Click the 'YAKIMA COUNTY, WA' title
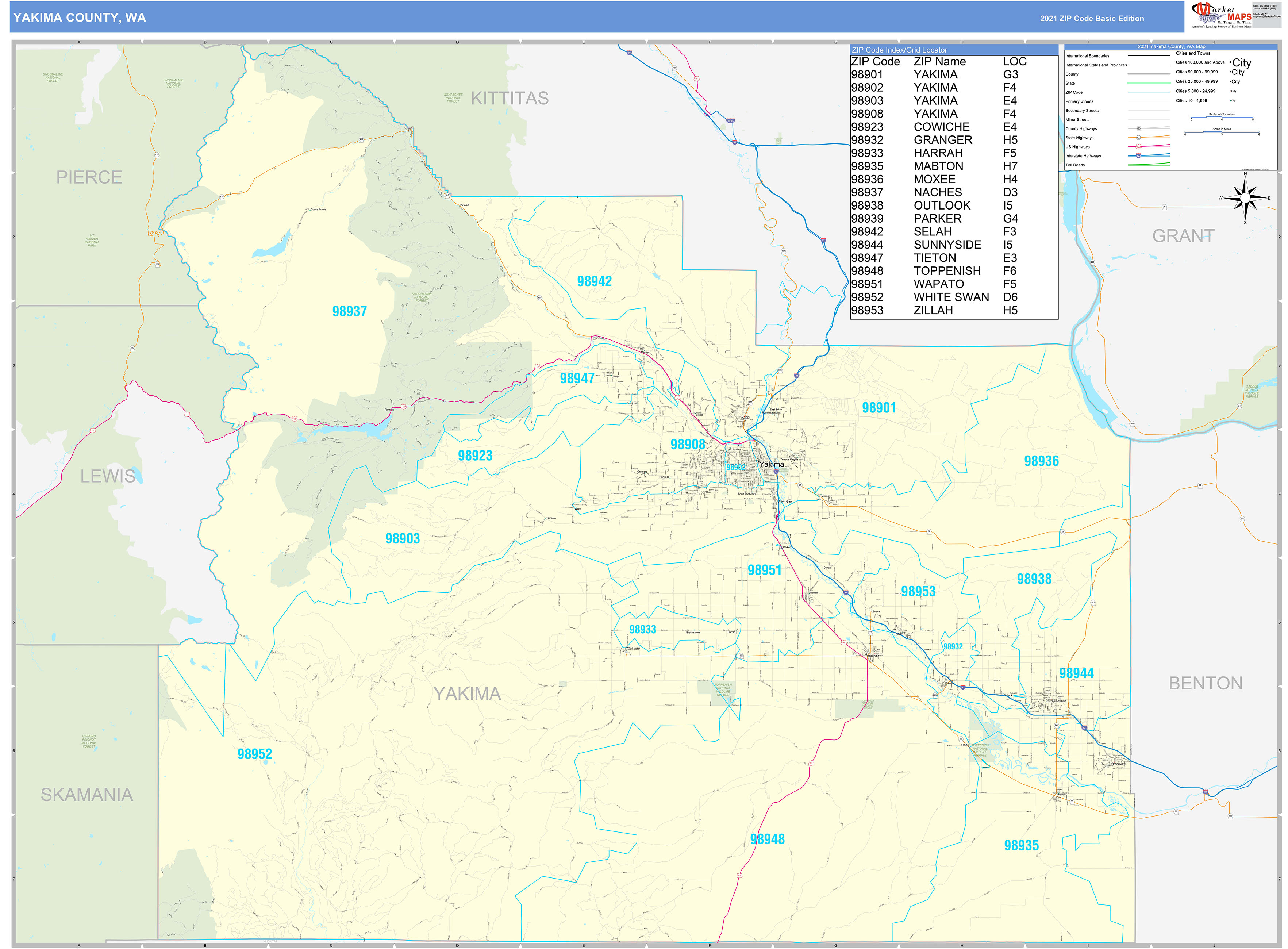The image size is (1288, 949). [79, 18]
